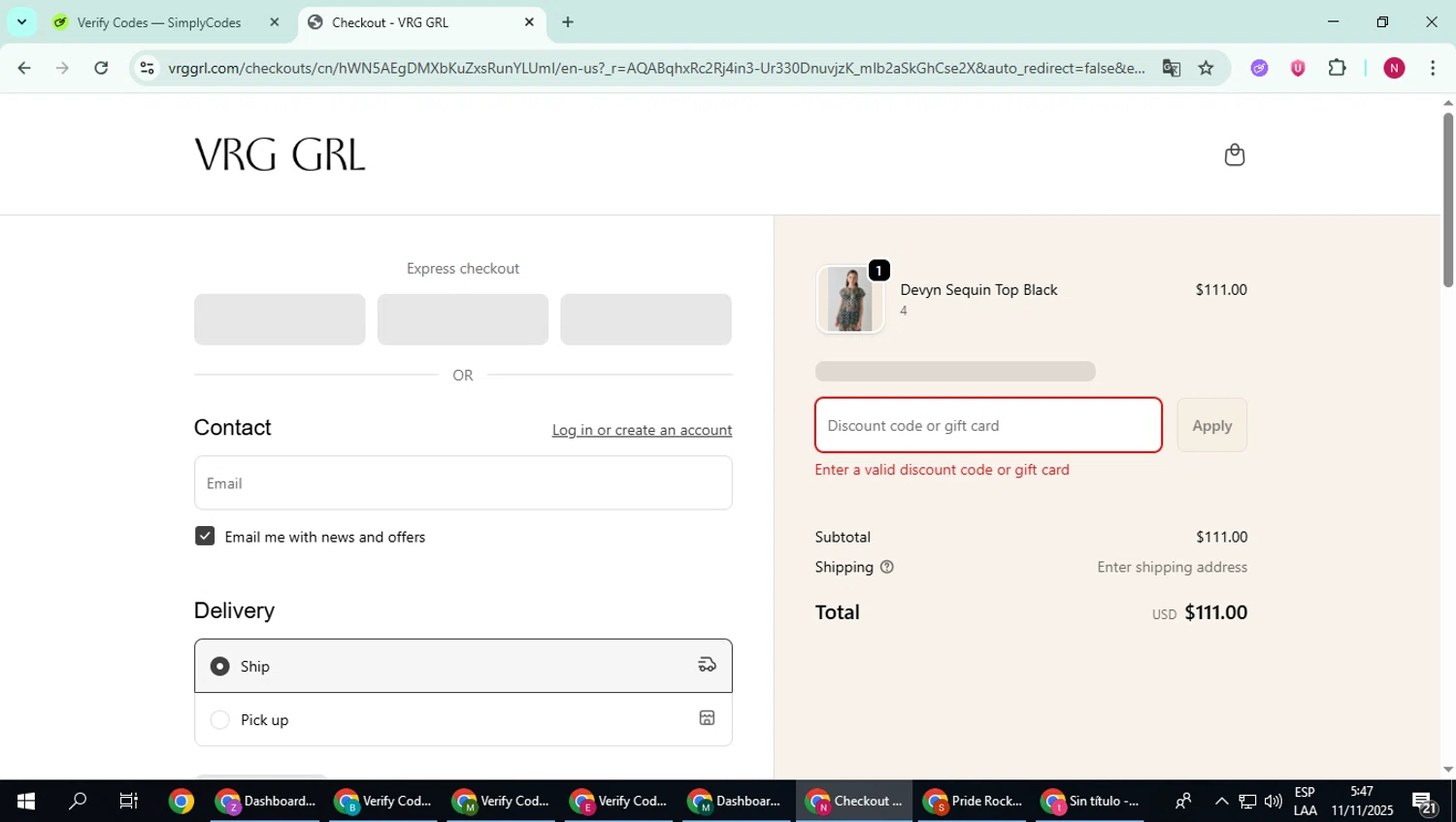Viewport: 1456px width, 822px height.
Task: Open the network icon in system tray
Action: 1247,802
